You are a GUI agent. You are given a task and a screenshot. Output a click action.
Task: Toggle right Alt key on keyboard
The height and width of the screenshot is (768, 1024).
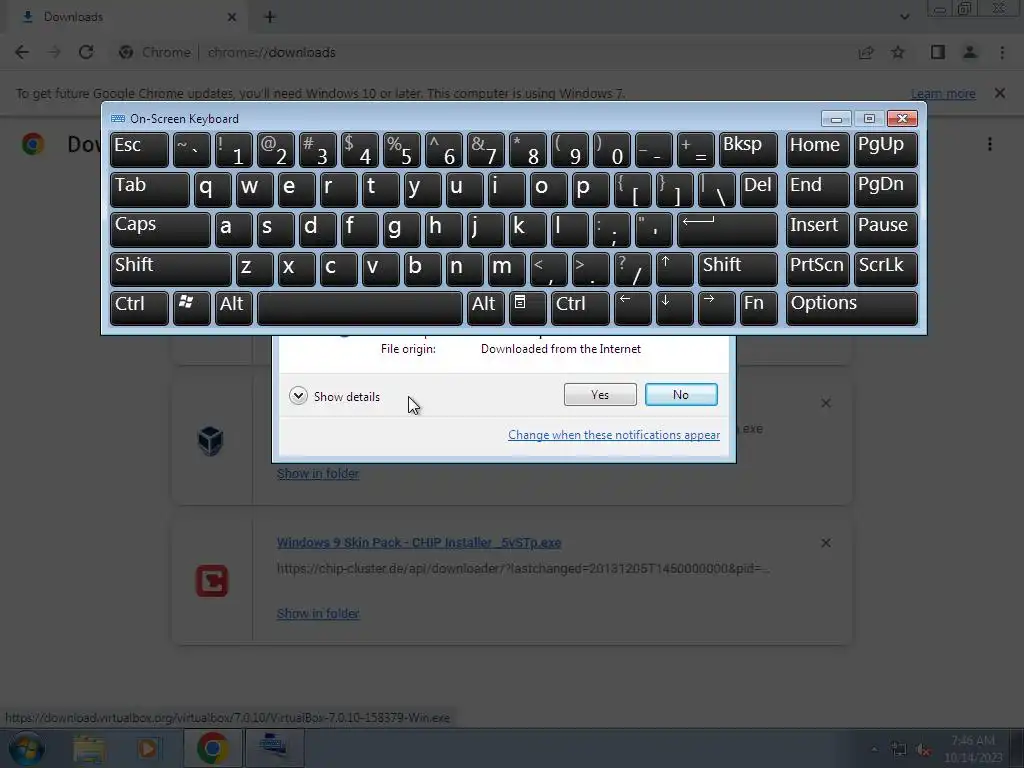485,308
